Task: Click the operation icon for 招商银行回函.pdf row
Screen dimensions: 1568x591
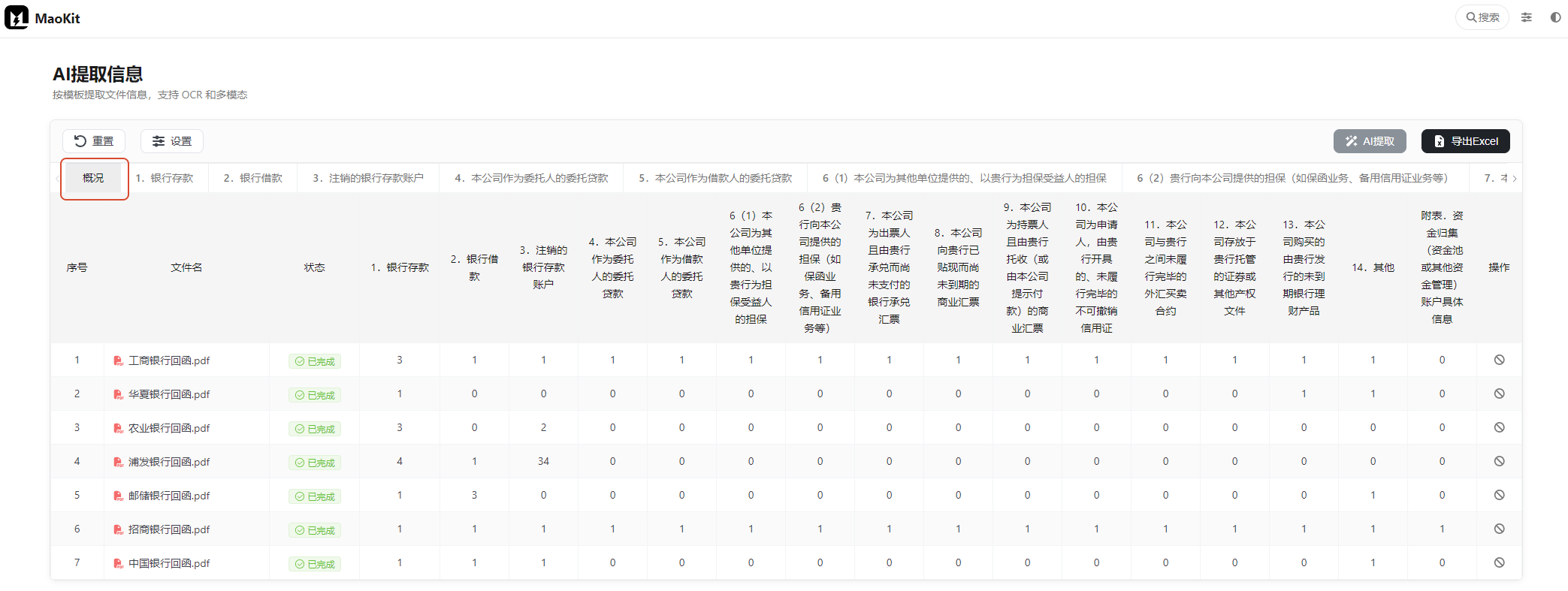Action: 1499,529
